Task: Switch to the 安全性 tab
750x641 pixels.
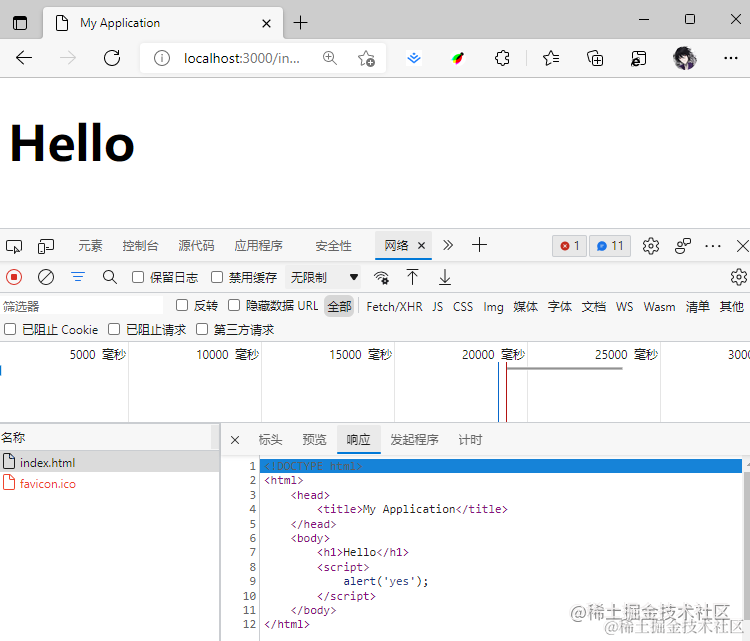Action: [333, 246]
